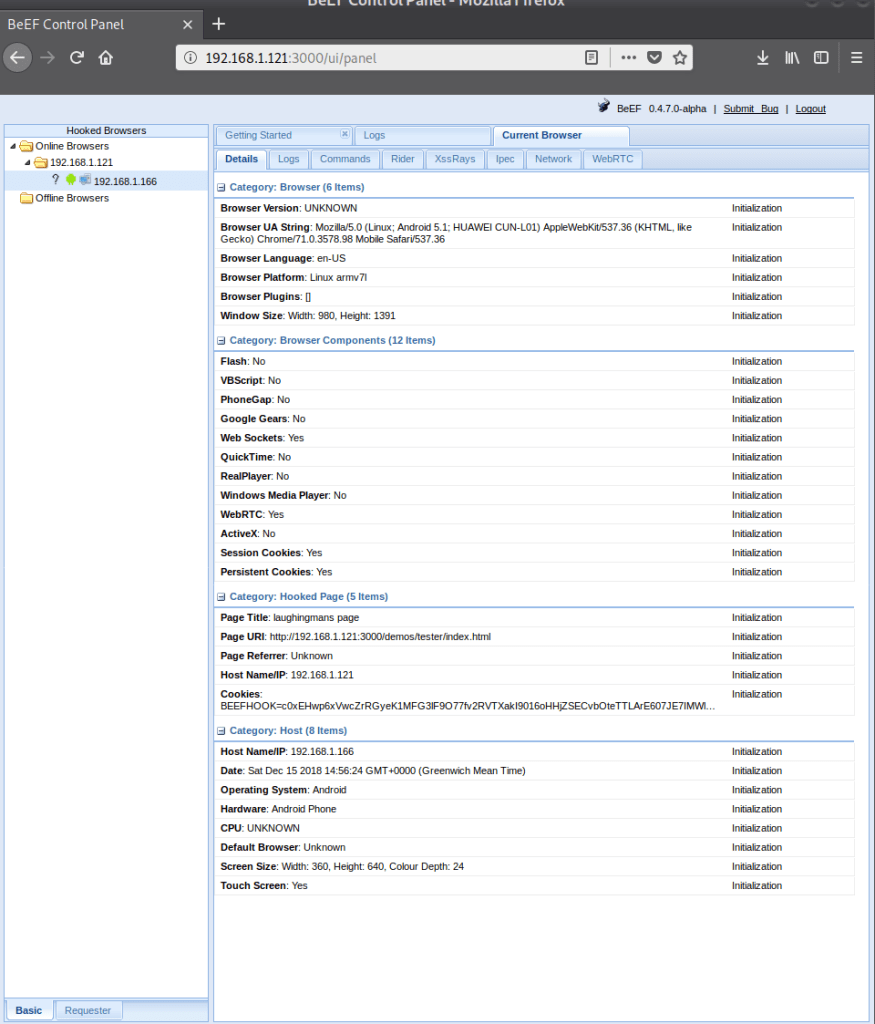Click the Submit Bug link
Viewport: 875px width, 1024px height.
pyautogui.click(x=750, y=109)
